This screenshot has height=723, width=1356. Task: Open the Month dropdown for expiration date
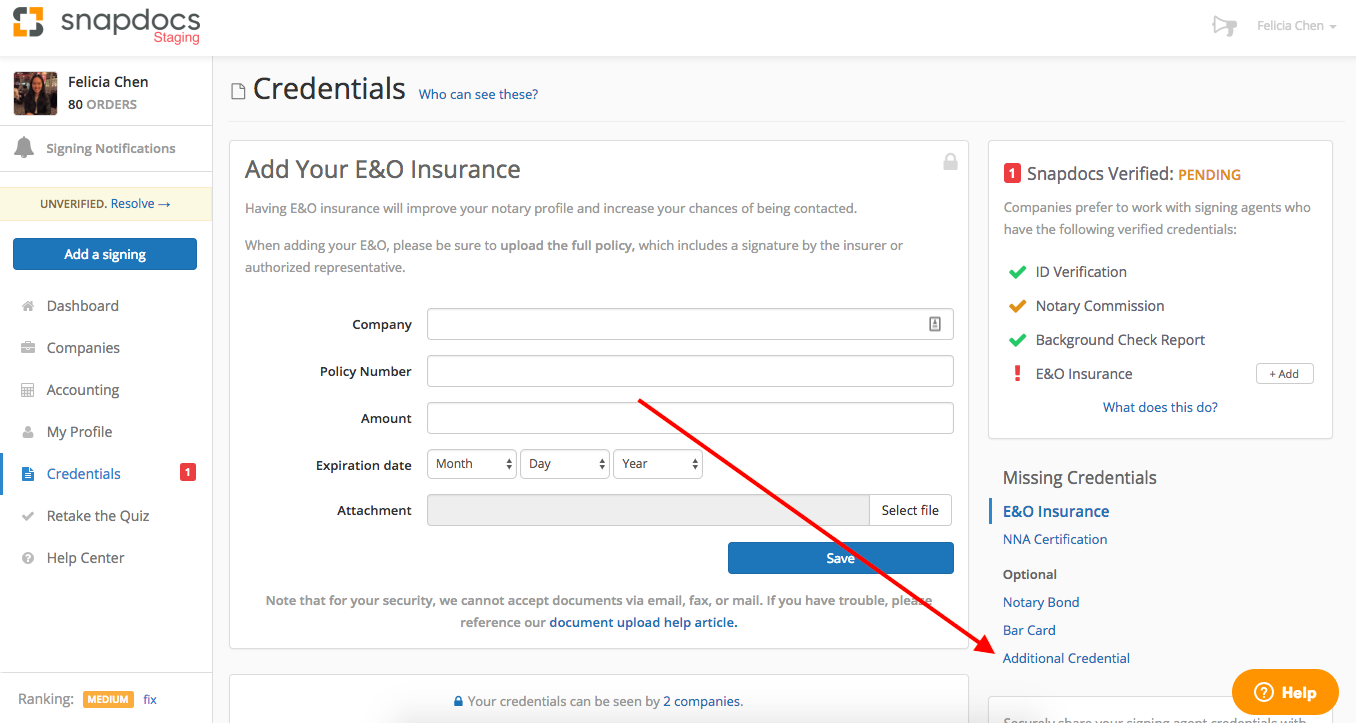click(x=471, y=463)
